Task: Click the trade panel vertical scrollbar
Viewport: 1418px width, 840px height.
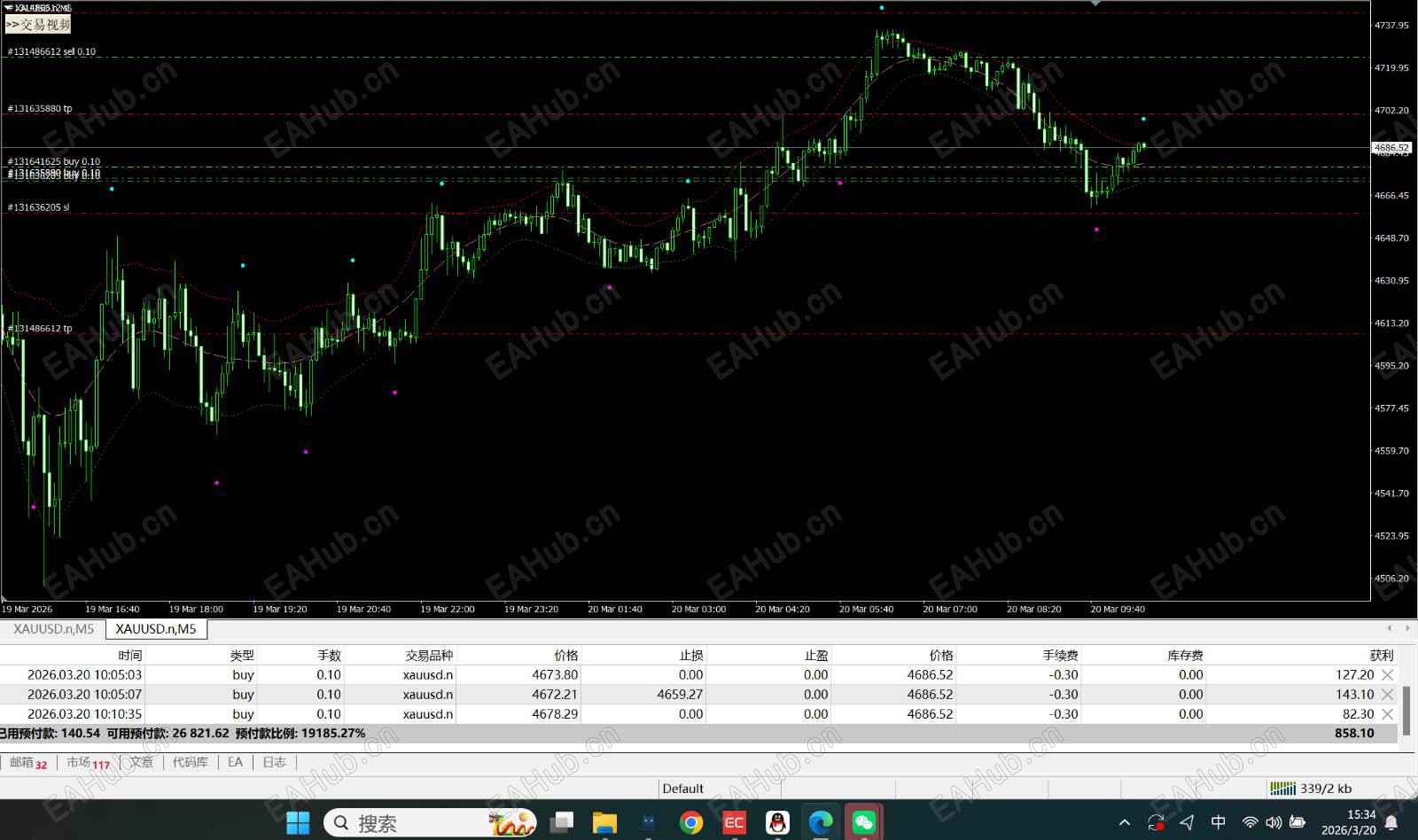Action: (x=1406, y=710)
